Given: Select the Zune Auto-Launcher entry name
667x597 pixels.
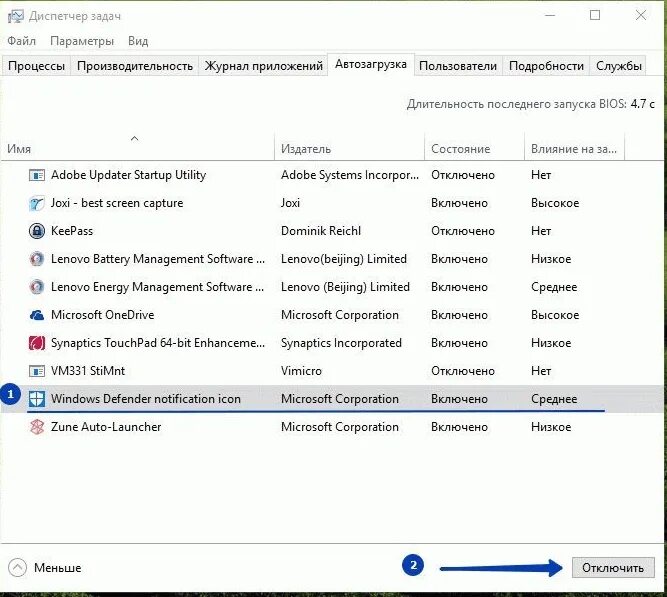Looking at the screenshot, I should point(106,427).
